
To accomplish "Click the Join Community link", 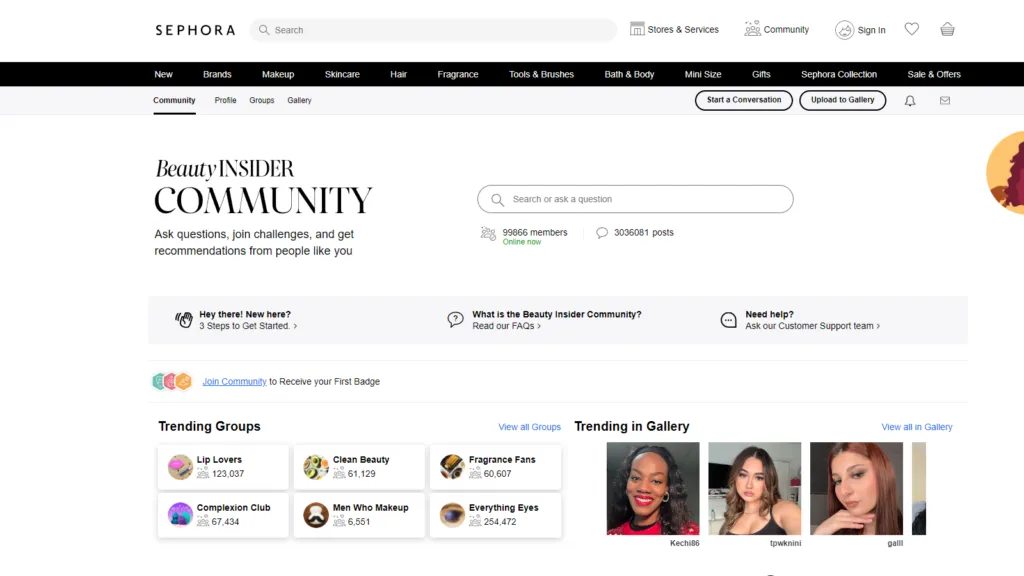I will [234, 382].
